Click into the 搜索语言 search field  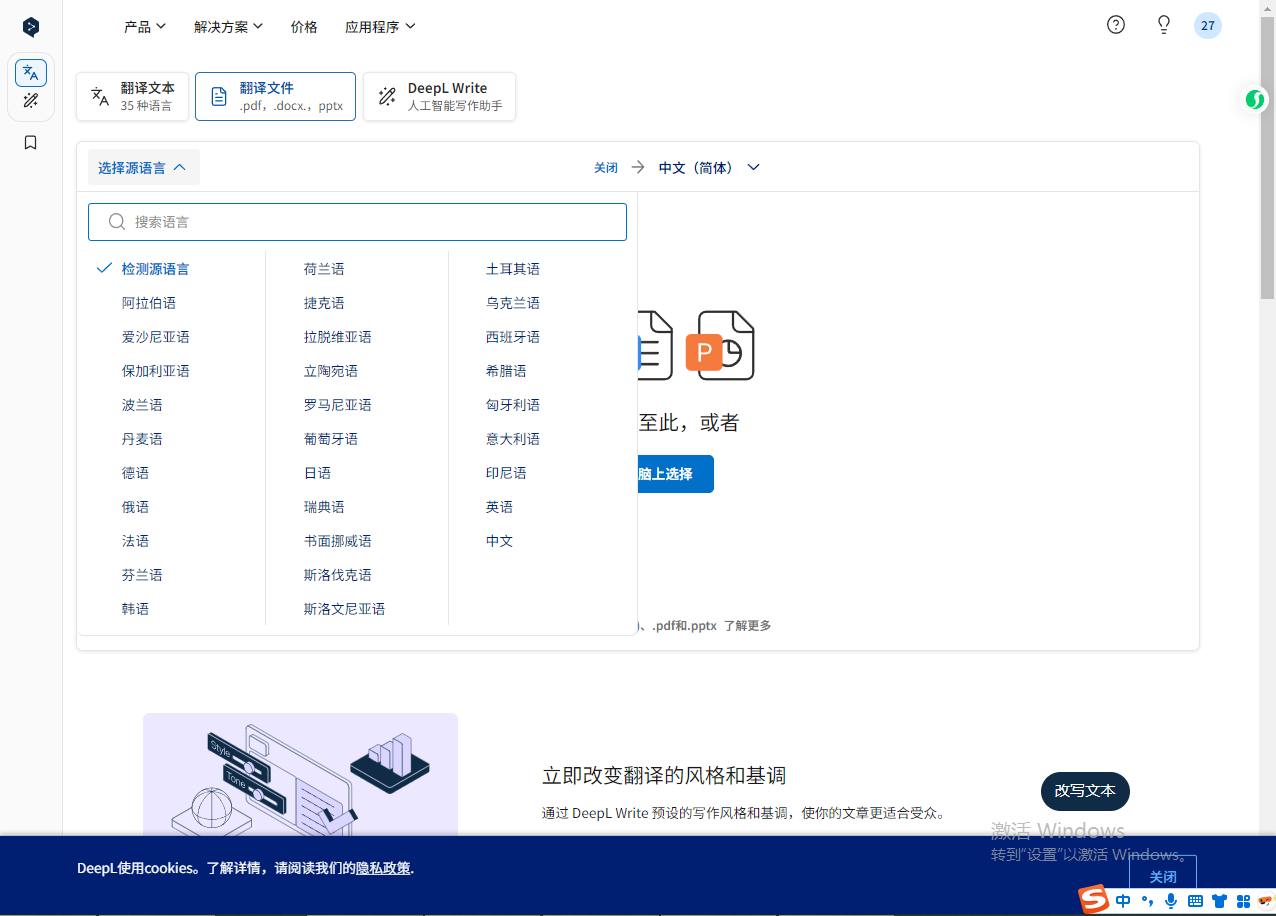[x=357, y=222]
